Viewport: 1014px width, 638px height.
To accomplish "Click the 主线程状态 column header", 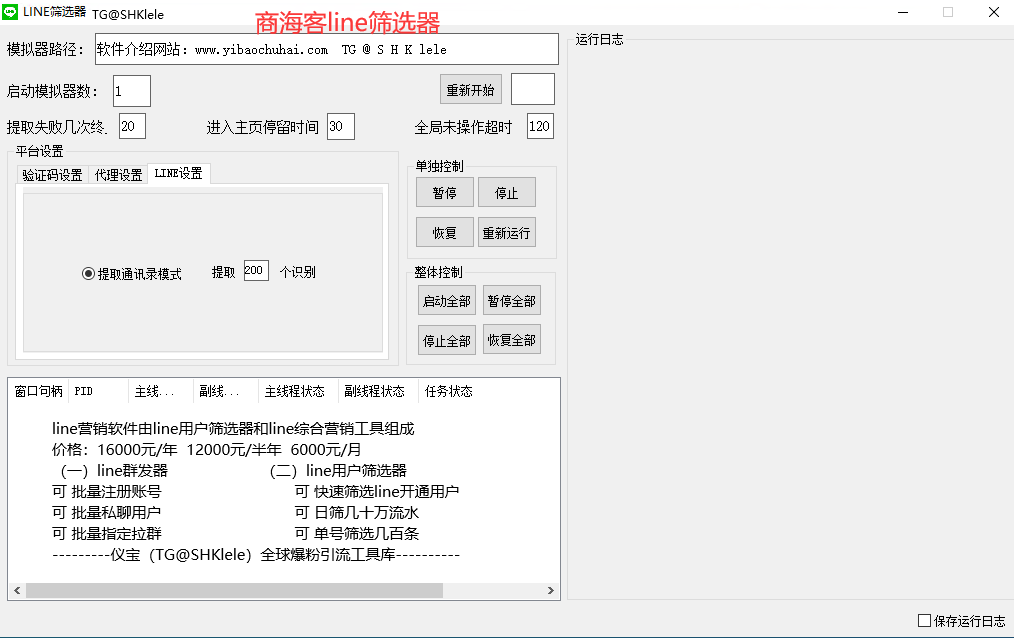I will point(297,391).
